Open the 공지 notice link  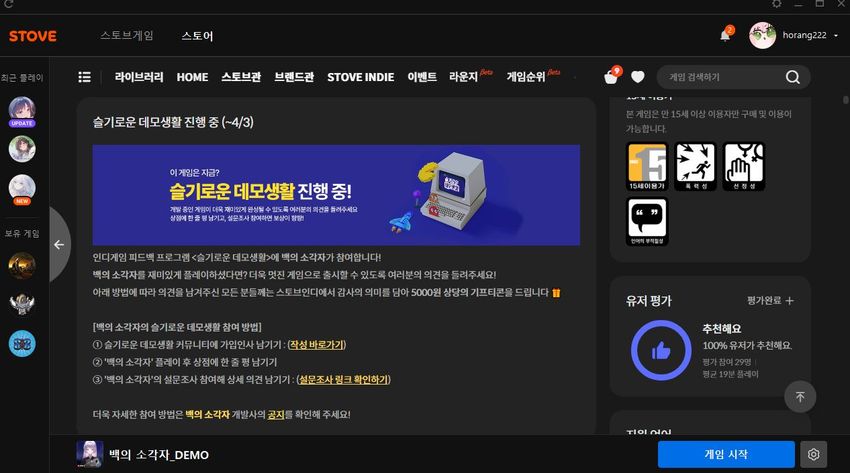click(x=275, y=414)
